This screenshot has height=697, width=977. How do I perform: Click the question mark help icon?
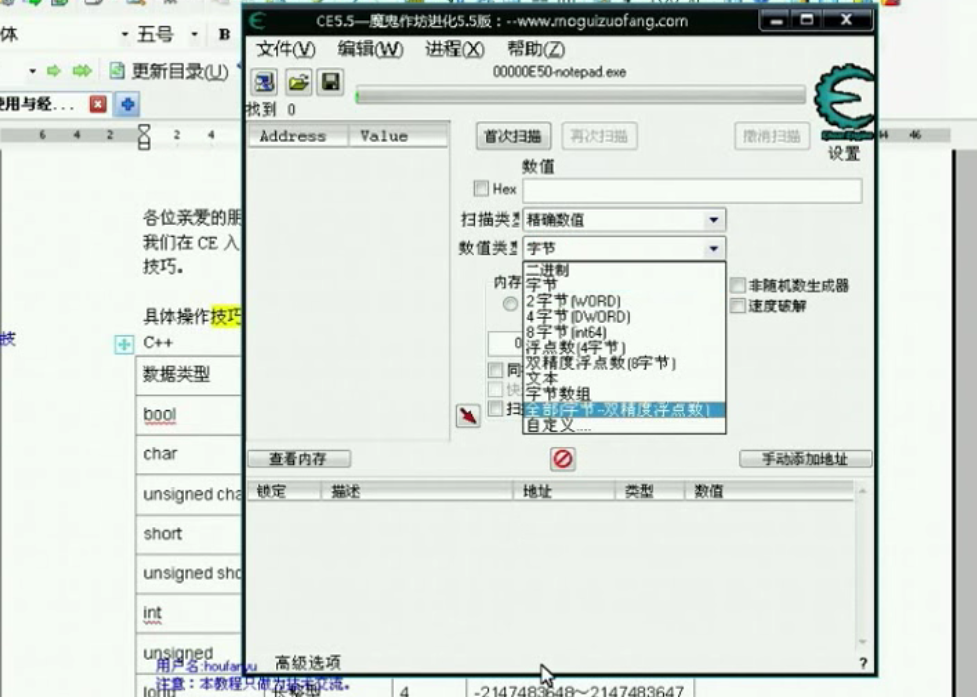click(x=863, y=663)
